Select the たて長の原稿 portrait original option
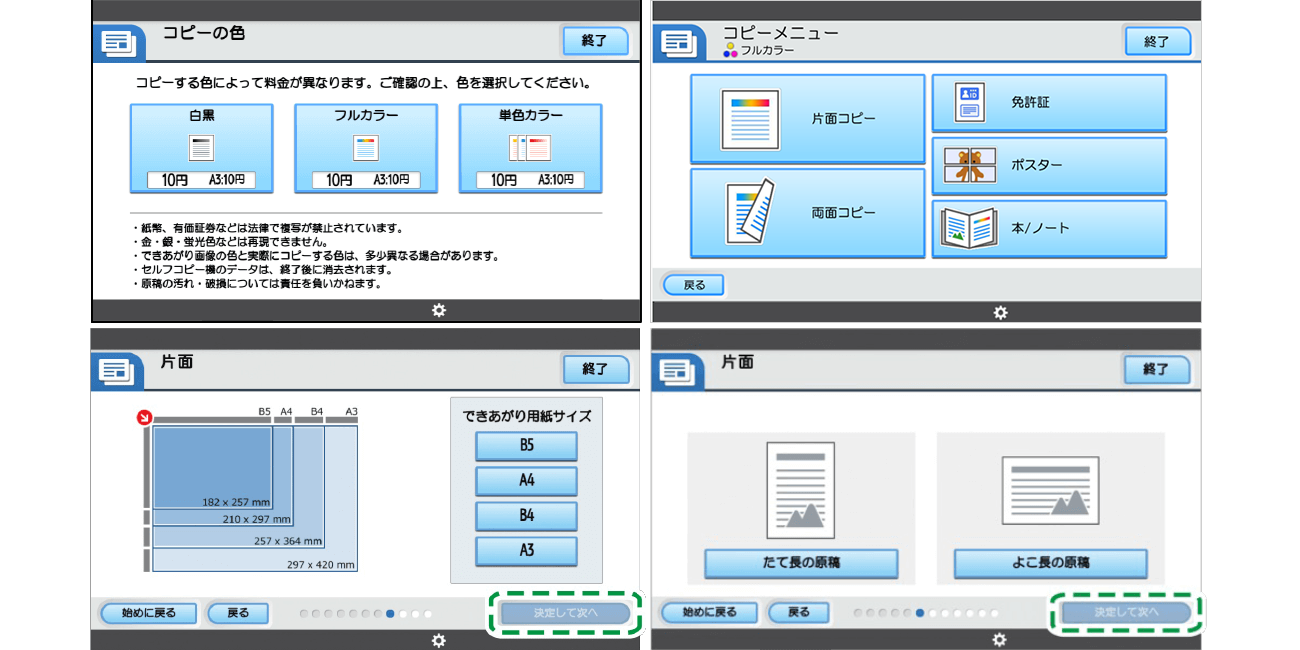This screenshot has height=650, width=1300. (801, 563)
